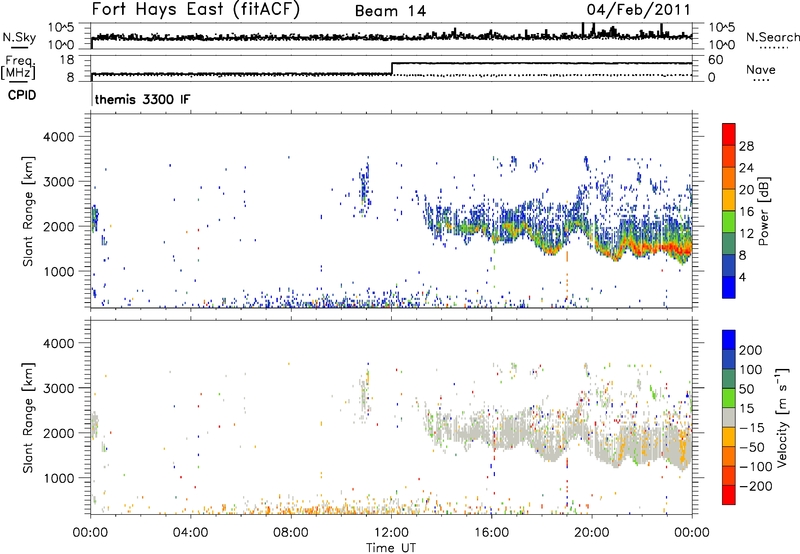Screen dimensions: 800x554
Task: Click the blue scatter cluster near 11:00 in power panel
Action: (x=364, y=187)
